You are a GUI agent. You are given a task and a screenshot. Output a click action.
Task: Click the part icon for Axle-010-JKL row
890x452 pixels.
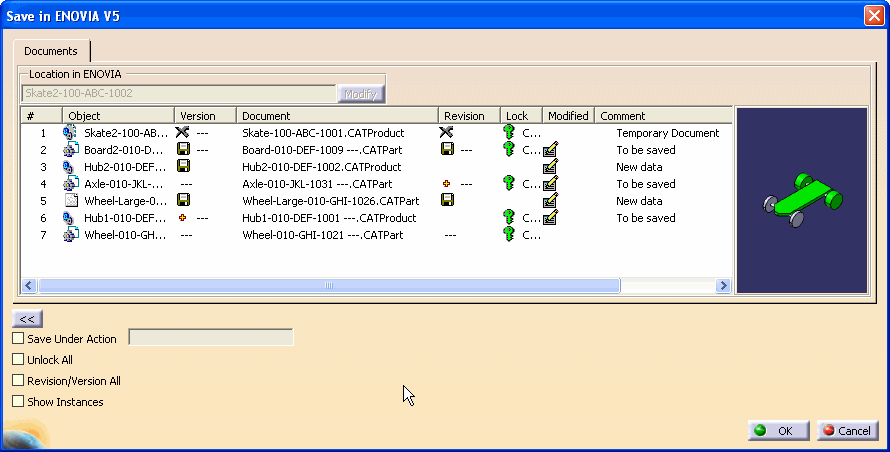tap(70, 184)
